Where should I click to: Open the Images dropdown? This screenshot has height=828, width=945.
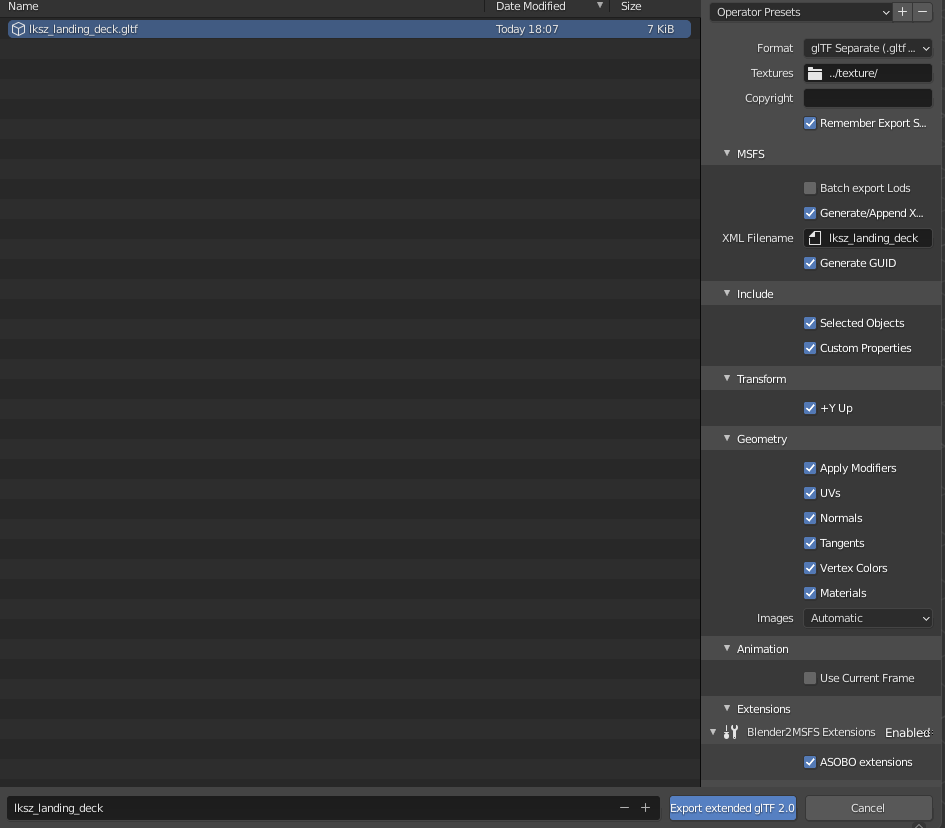866,618
